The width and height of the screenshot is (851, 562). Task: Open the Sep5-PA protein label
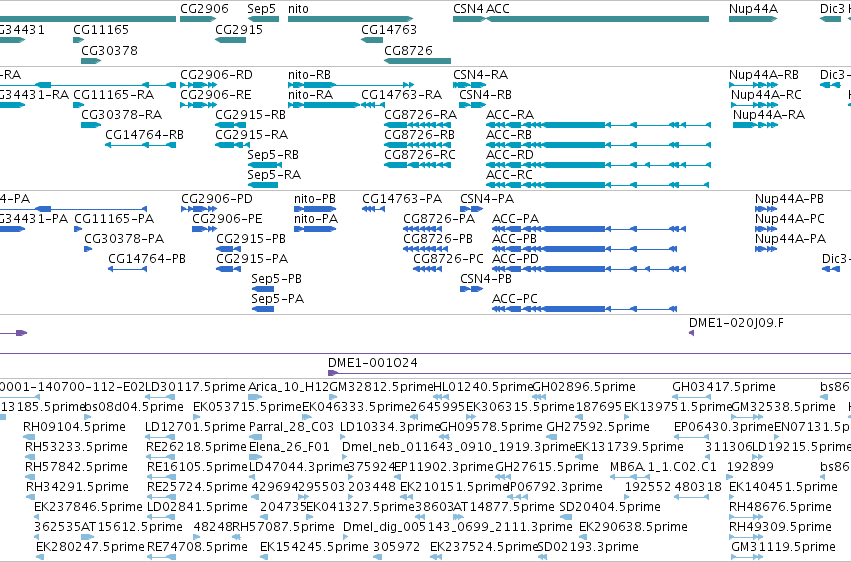[277, 299]
